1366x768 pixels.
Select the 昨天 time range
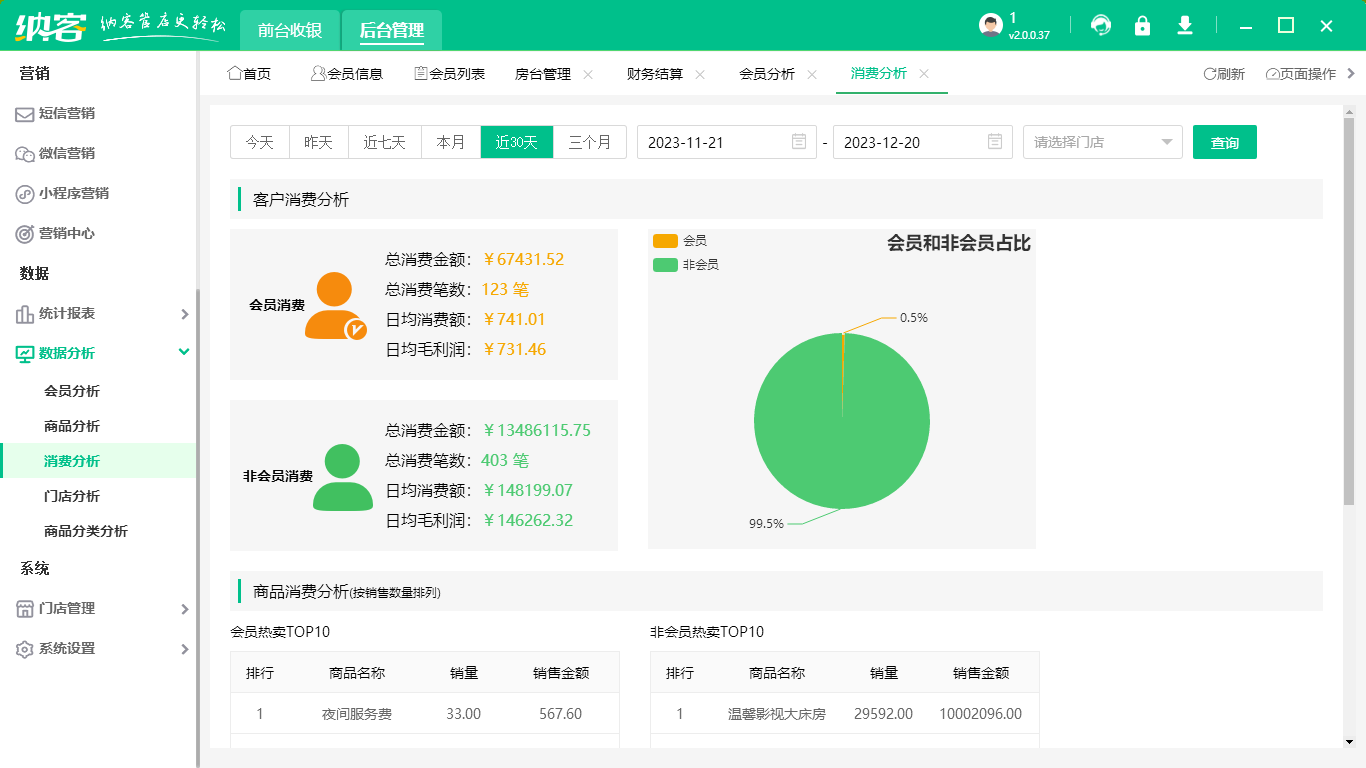coord(319,142)
